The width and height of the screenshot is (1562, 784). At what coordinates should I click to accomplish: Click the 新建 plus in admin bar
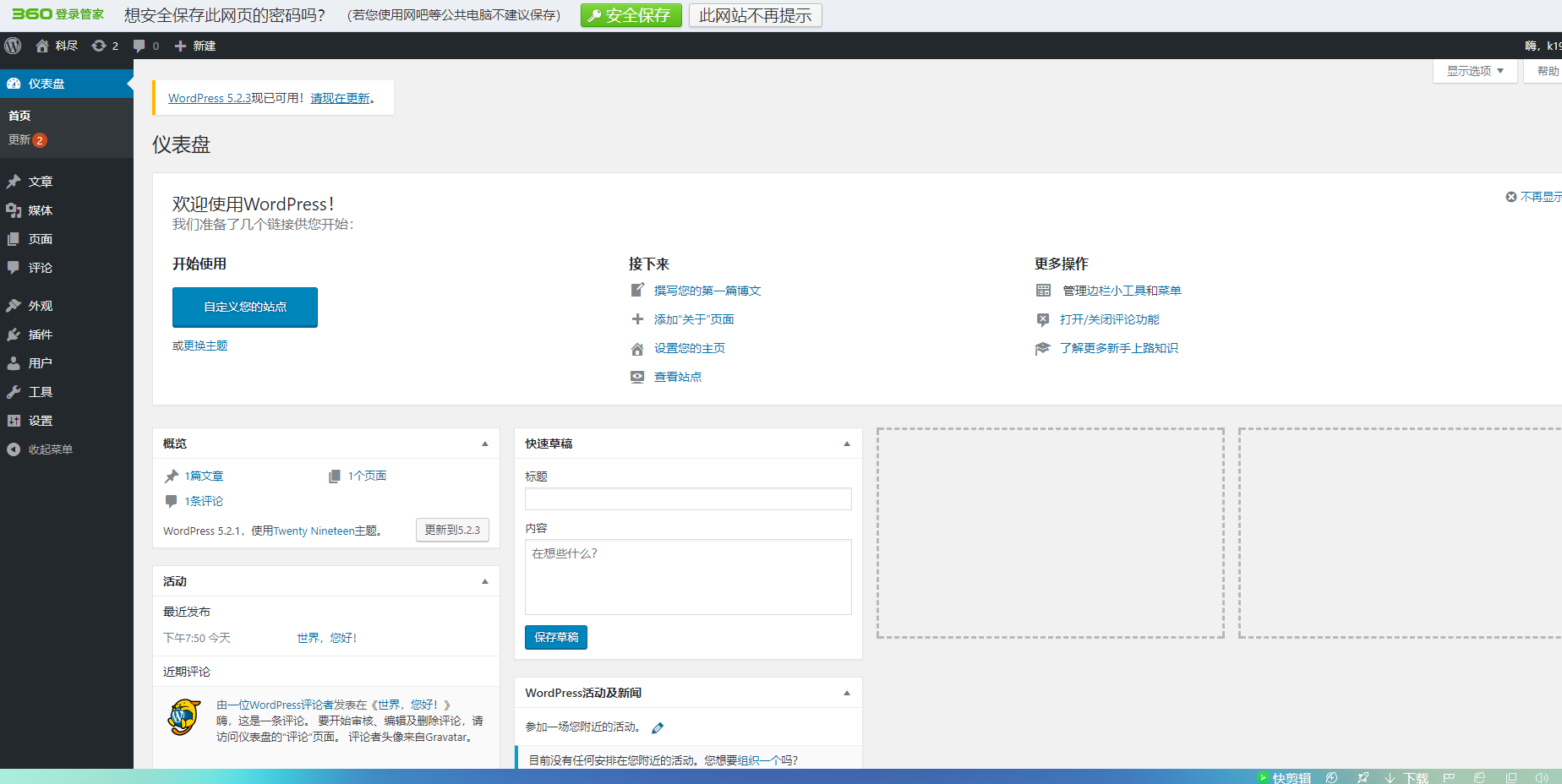pos(194,46)
